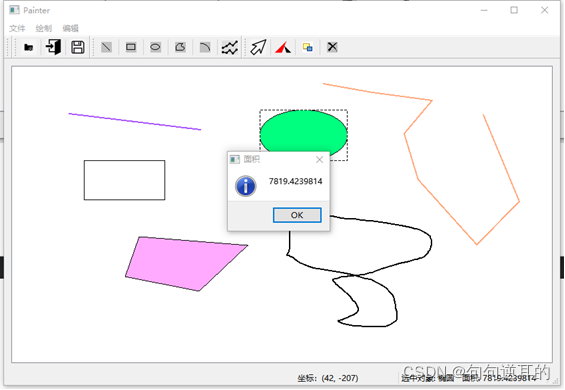Click the green ellipse on canvas
The width and height of the screenshot is (565, 390).
click(x=303, y=132)
